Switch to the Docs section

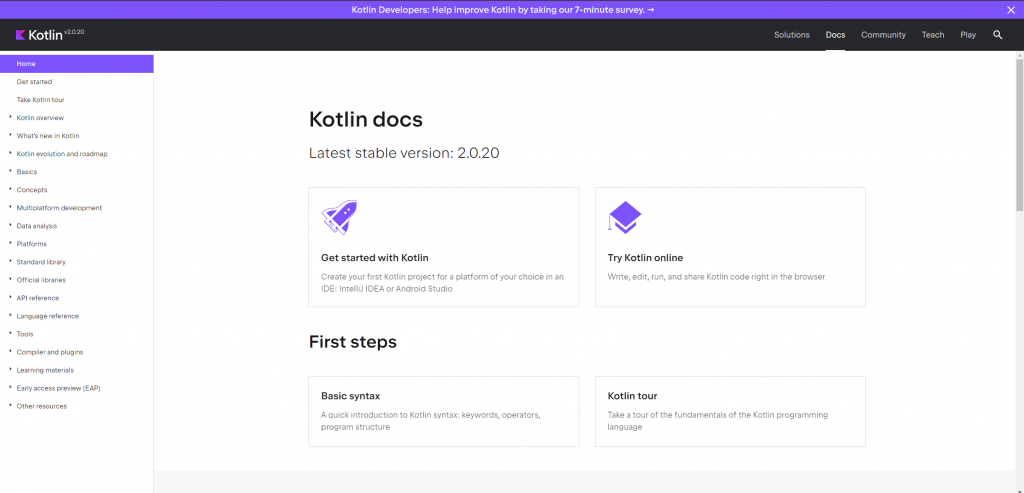[x=835, y=35]
